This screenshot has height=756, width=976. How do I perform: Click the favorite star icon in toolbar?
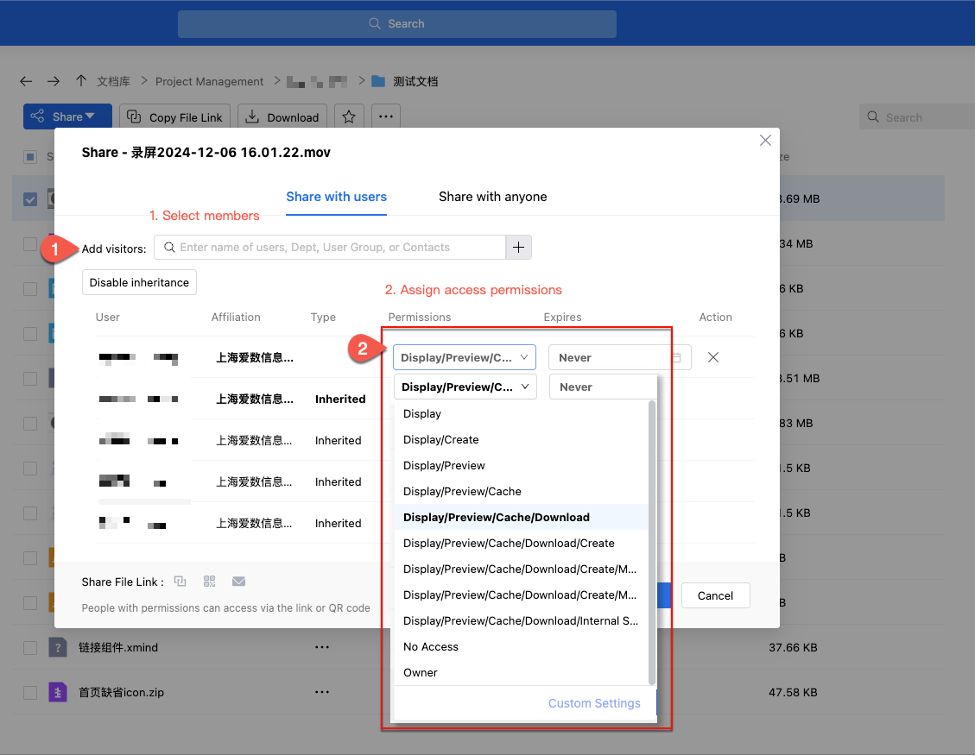[x=349, y=117]
